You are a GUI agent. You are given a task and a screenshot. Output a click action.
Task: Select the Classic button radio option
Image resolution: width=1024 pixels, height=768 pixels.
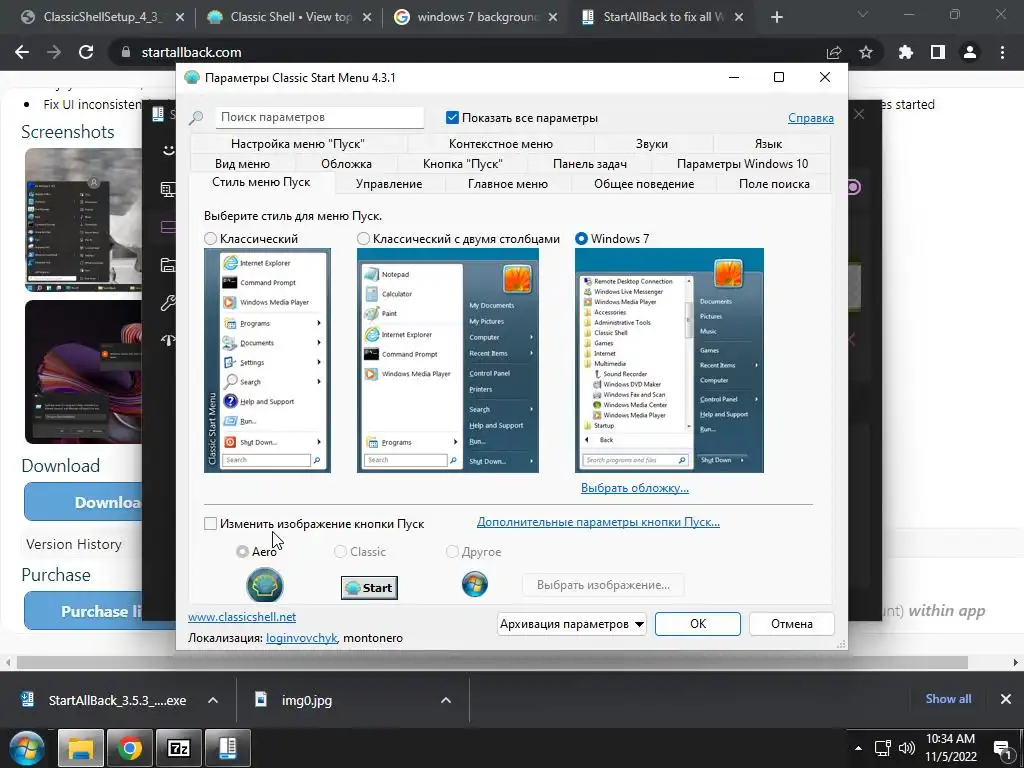(340, 552)
